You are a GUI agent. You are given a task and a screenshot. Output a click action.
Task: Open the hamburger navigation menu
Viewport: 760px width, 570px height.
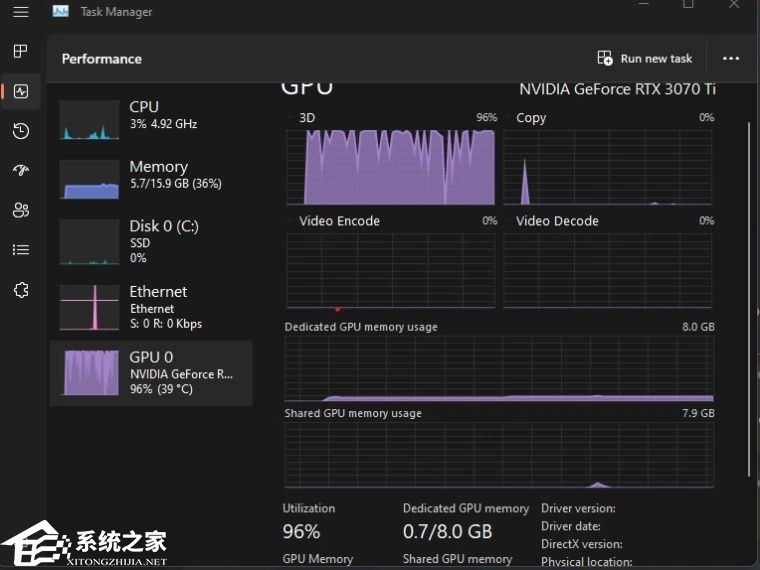click(x=20, y=12)
